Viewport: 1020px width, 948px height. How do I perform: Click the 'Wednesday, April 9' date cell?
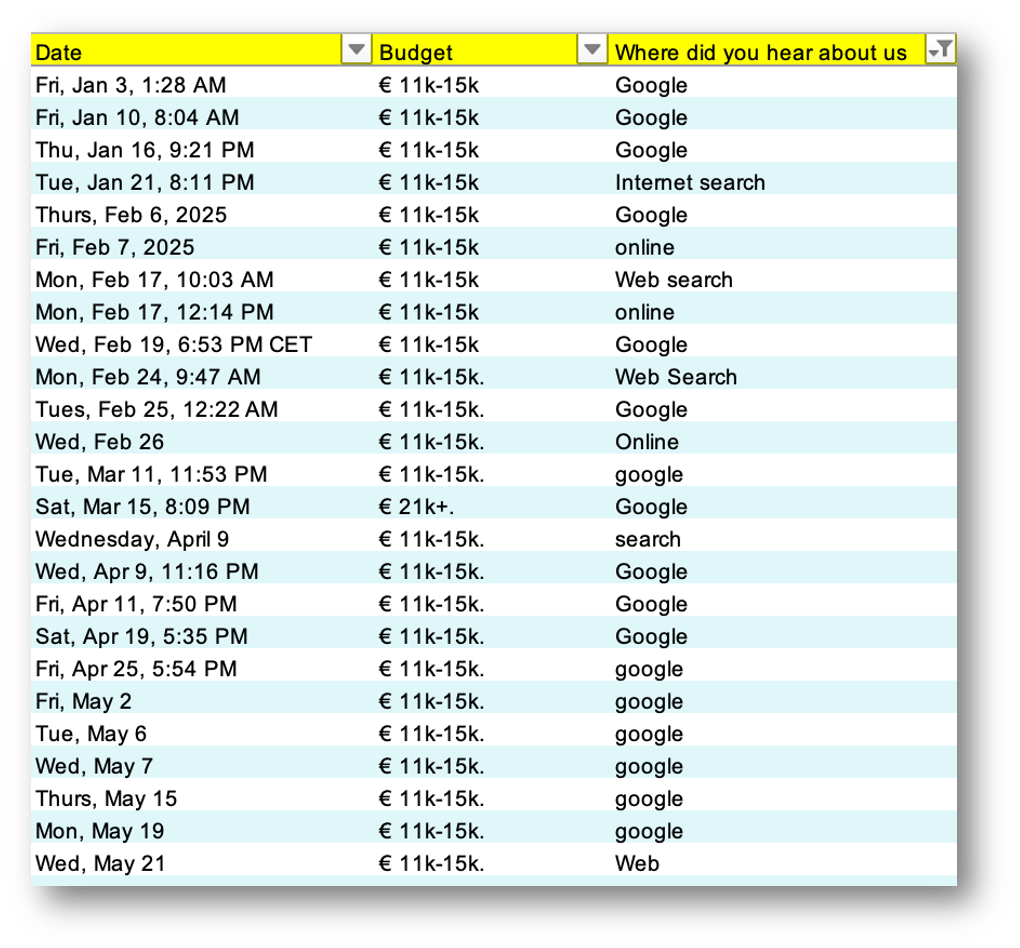(x=135, y=539)
